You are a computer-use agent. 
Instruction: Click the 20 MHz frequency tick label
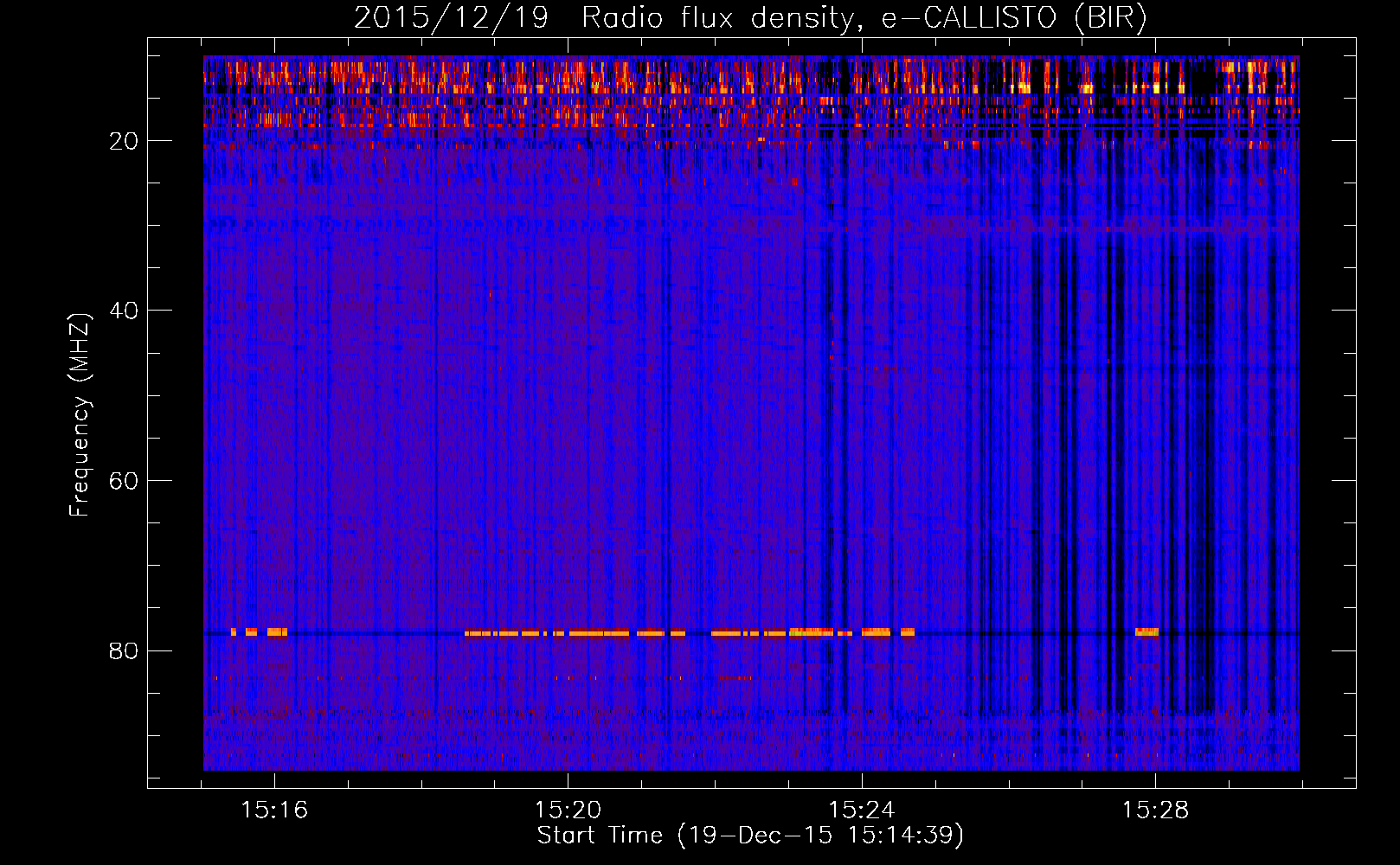[x=124, y=141]
